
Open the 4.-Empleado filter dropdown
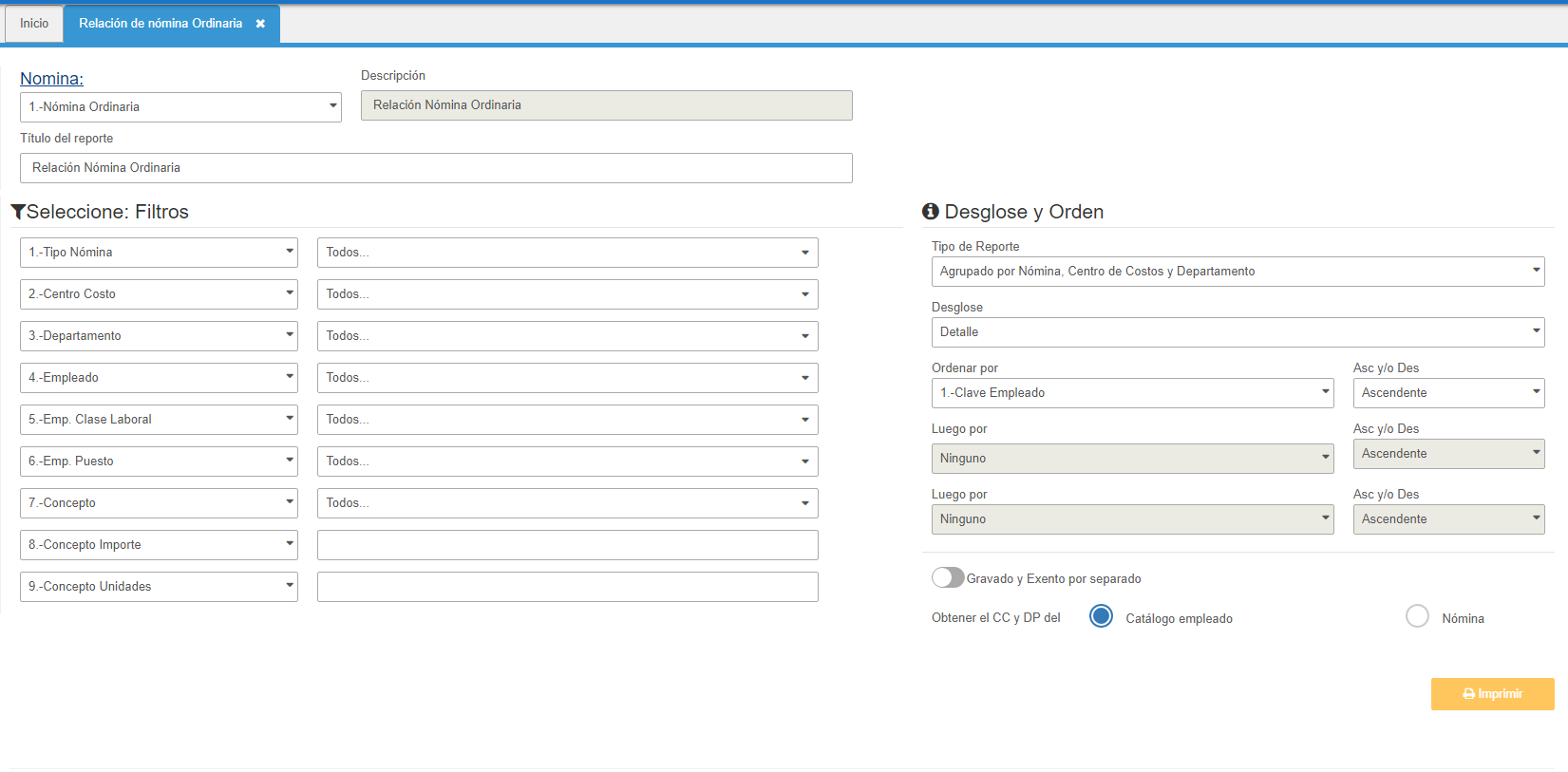(x=159, y=378)
